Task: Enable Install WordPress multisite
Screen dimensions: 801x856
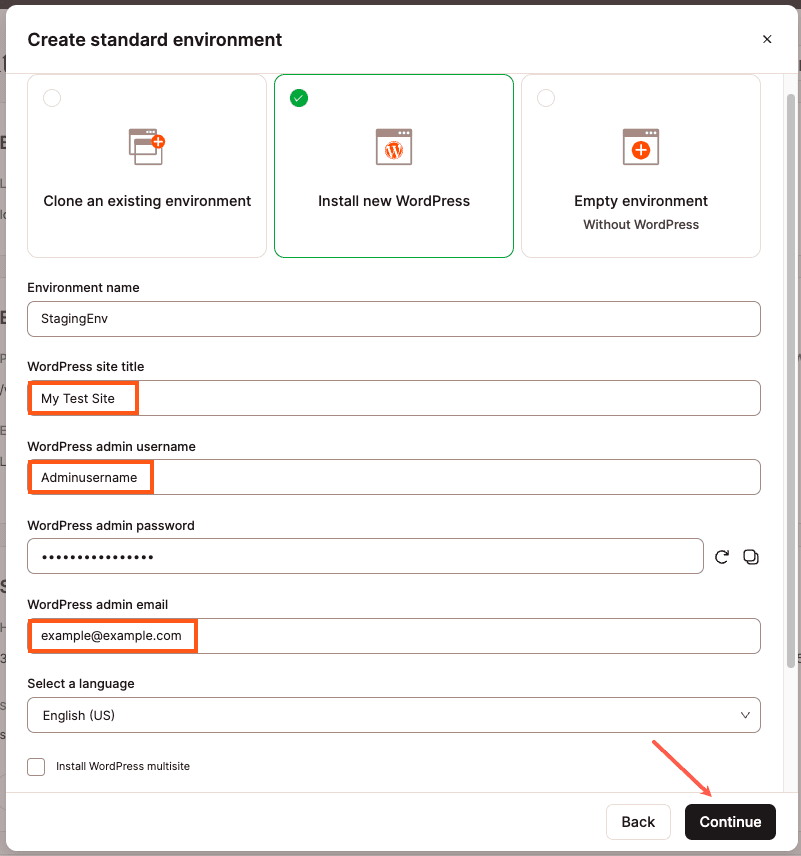Action: tap(36, 767)
